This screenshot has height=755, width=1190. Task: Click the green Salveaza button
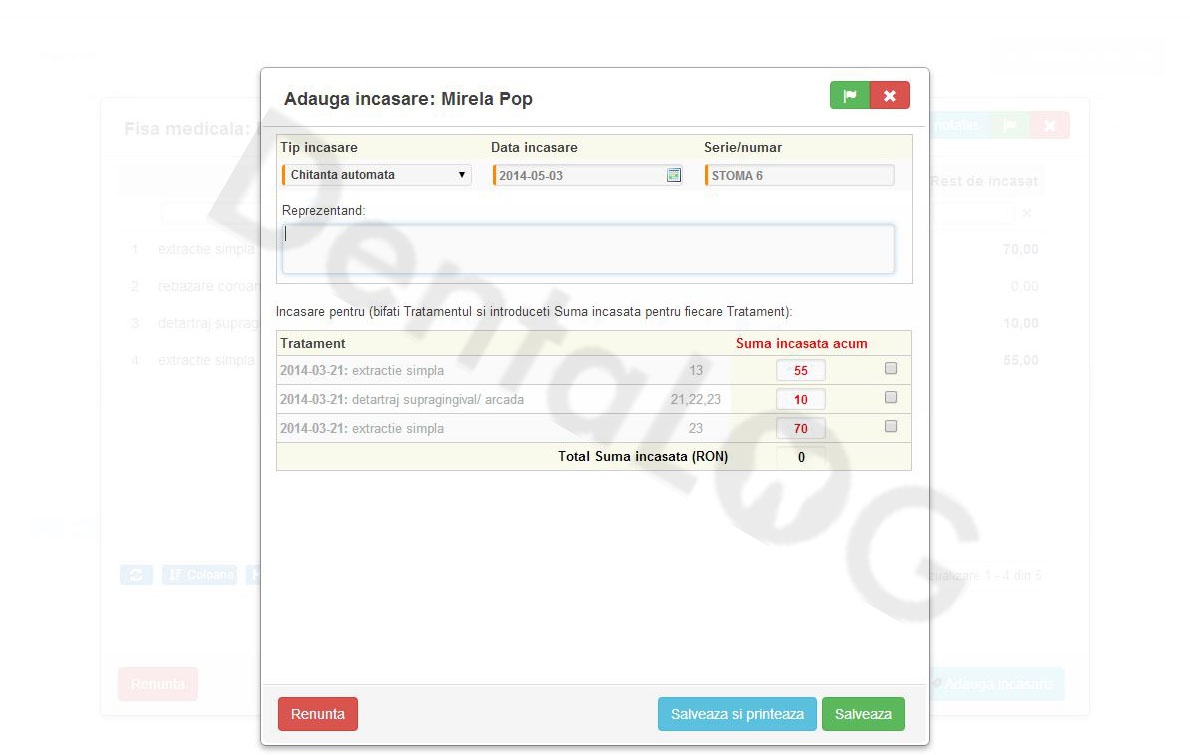click(x=863, y=714)
